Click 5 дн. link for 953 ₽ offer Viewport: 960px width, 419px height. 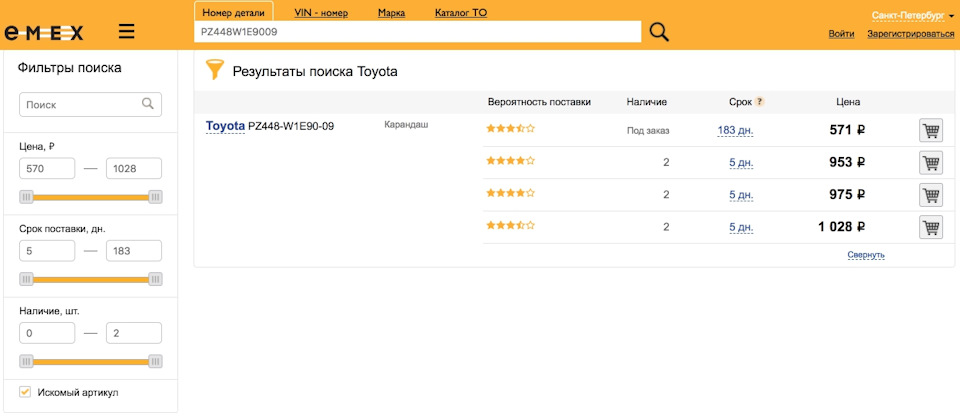tap(741, 163)
